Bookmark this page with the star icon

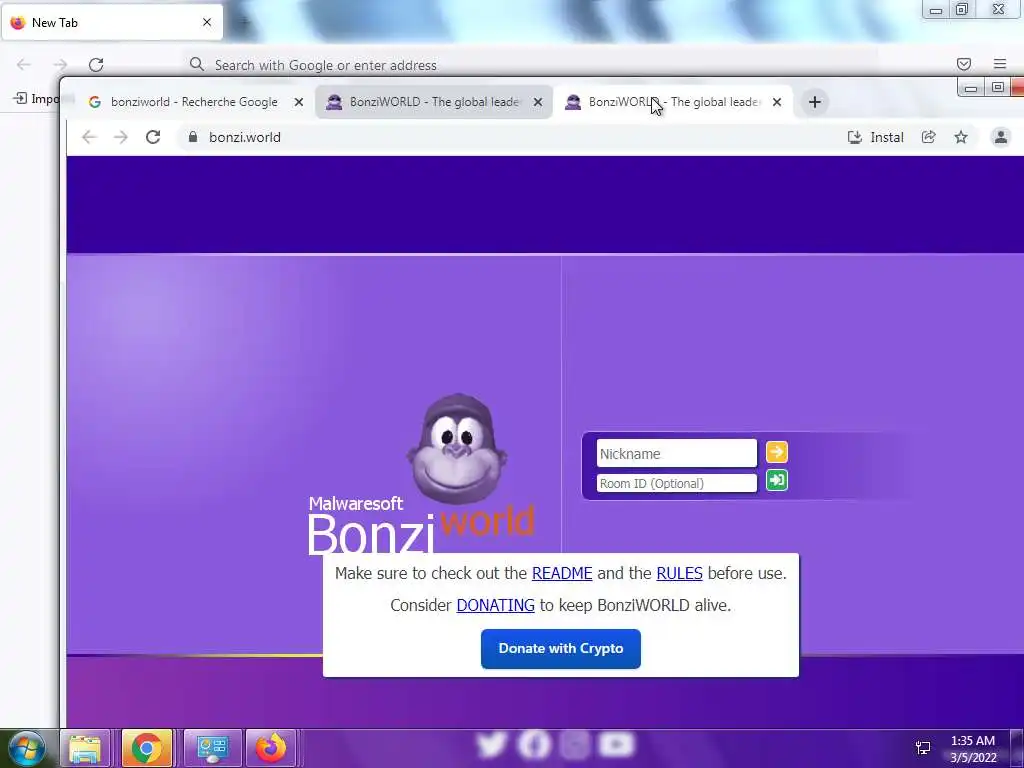[961, 137]
